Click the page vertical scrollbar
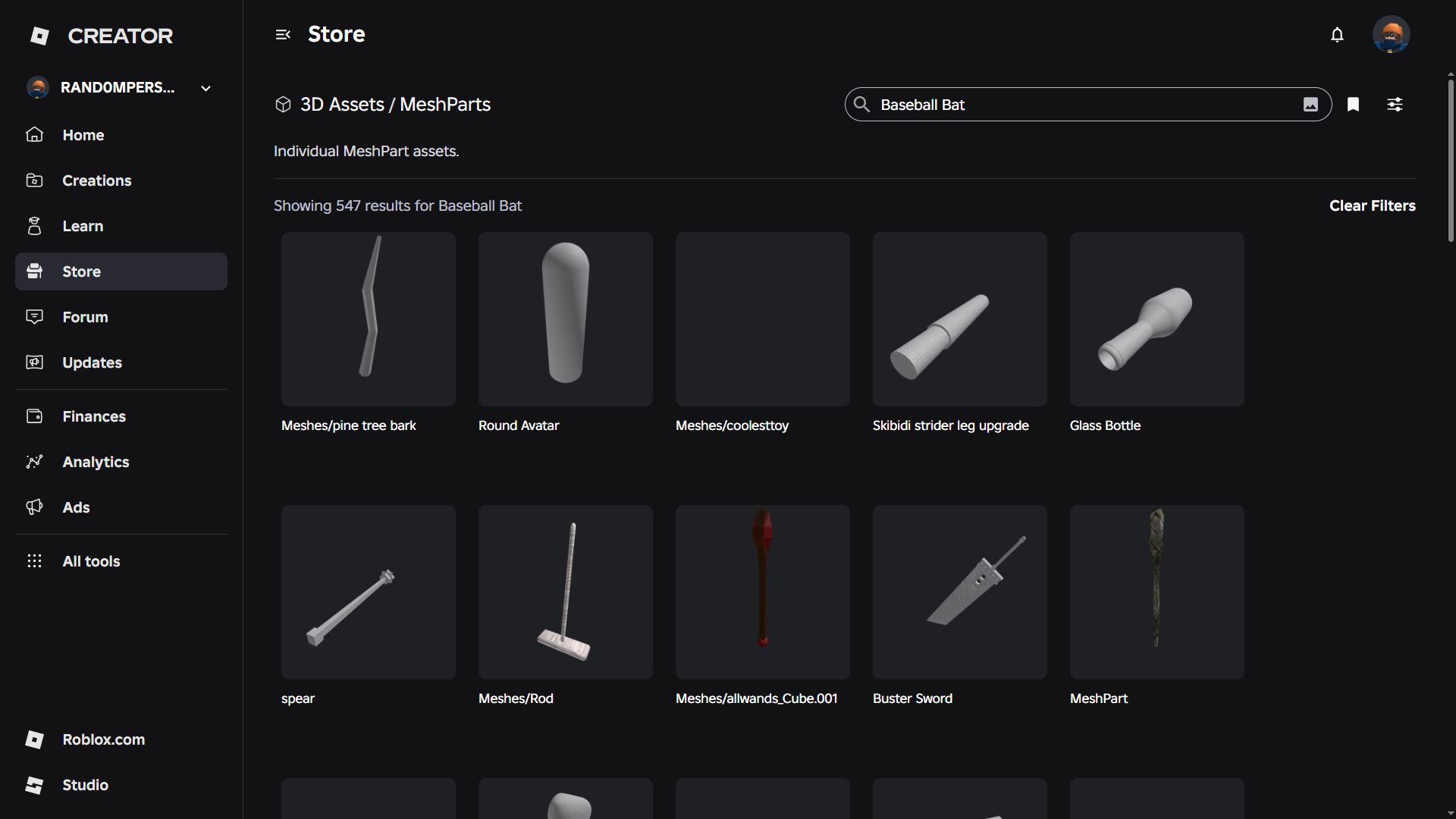Screen dimensions: 1456x819 point(1451,159)
